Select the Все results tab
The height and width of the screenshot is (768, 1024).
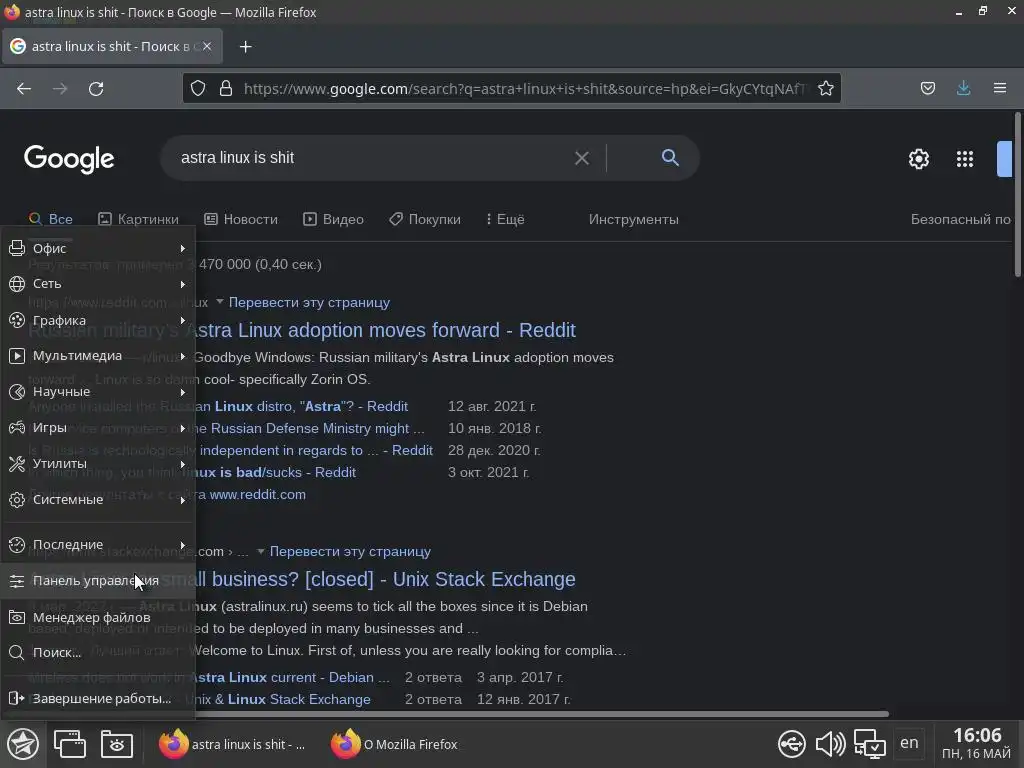click(x=51, y=219)
